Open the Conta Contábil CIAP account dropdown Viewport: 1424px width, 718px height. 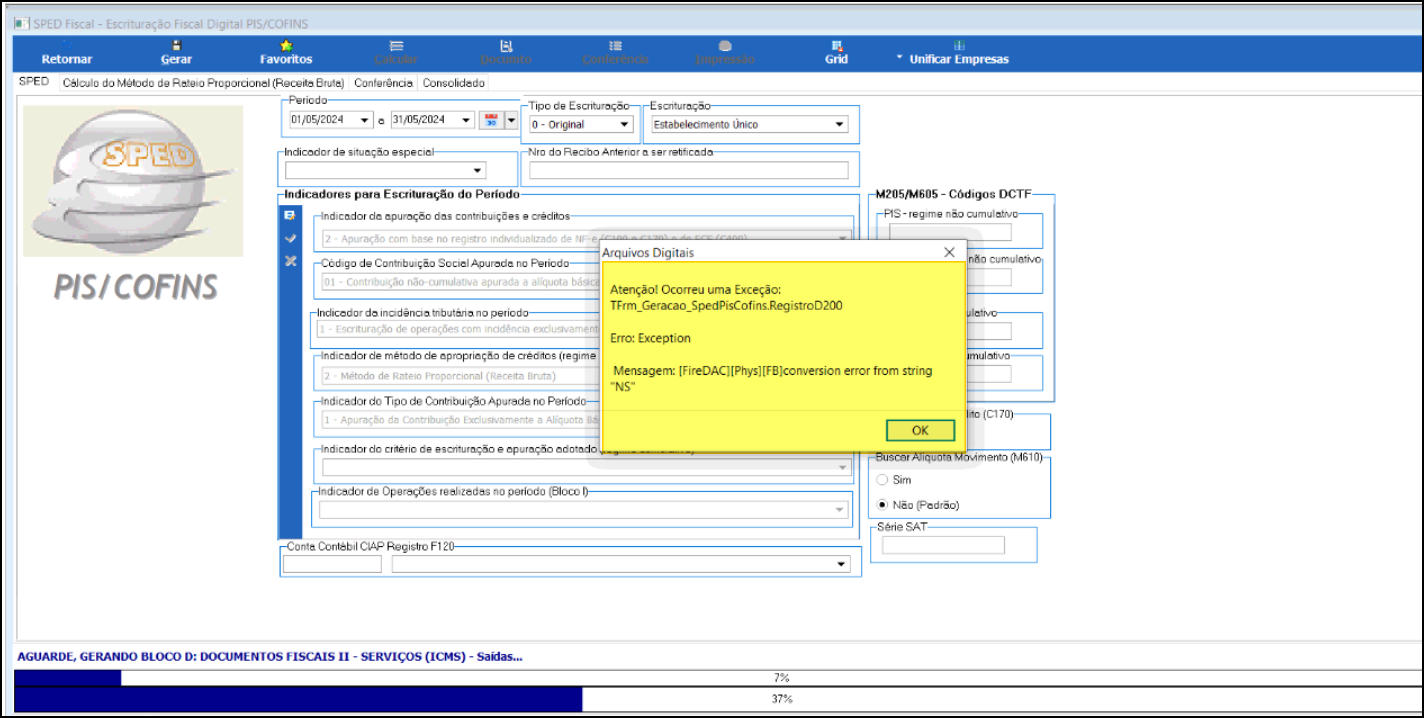tap(843, 564)
